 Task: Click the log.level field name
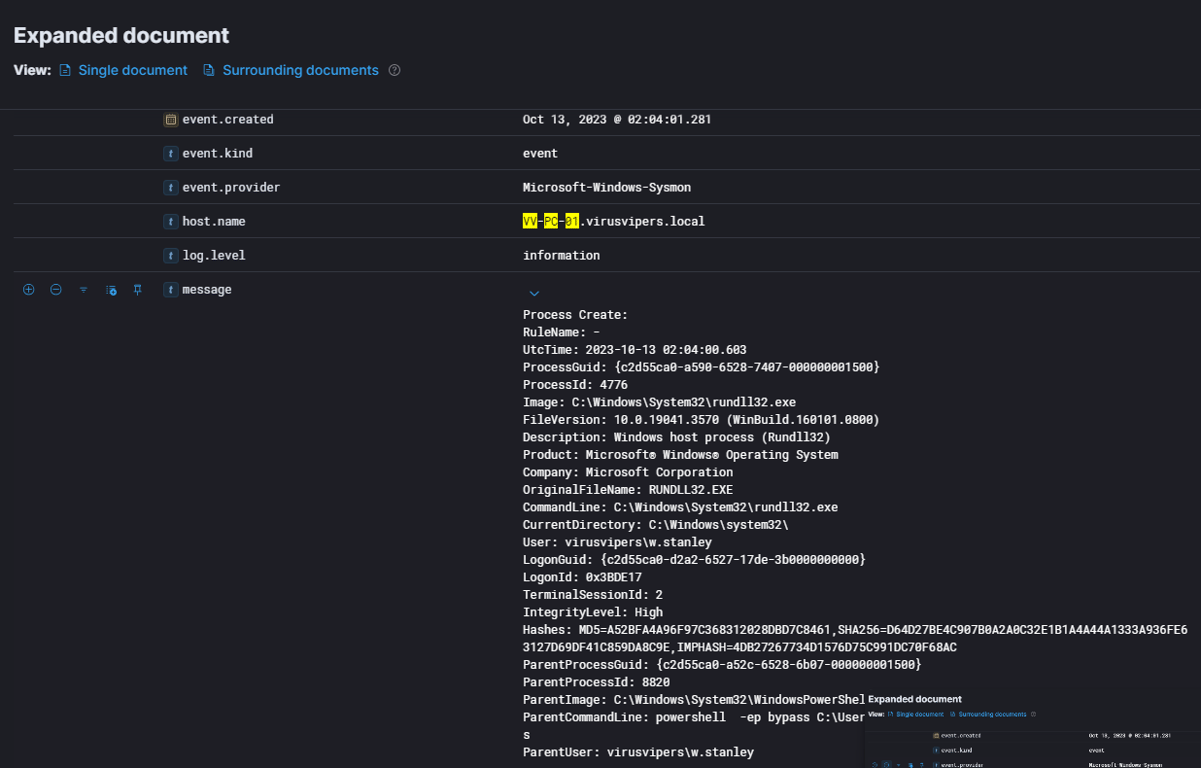[213, 256]
